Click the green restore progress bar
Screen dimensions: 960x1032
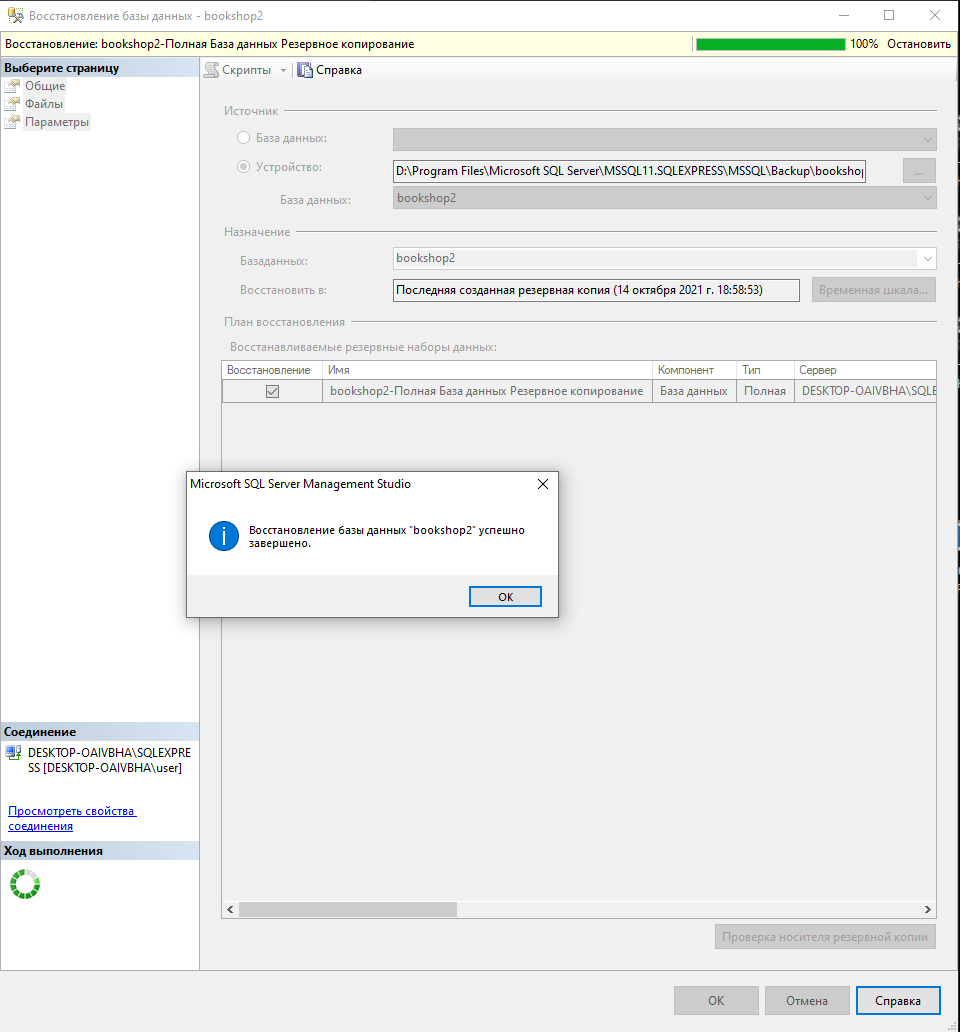pyautogui.click(x=771, y=44)
